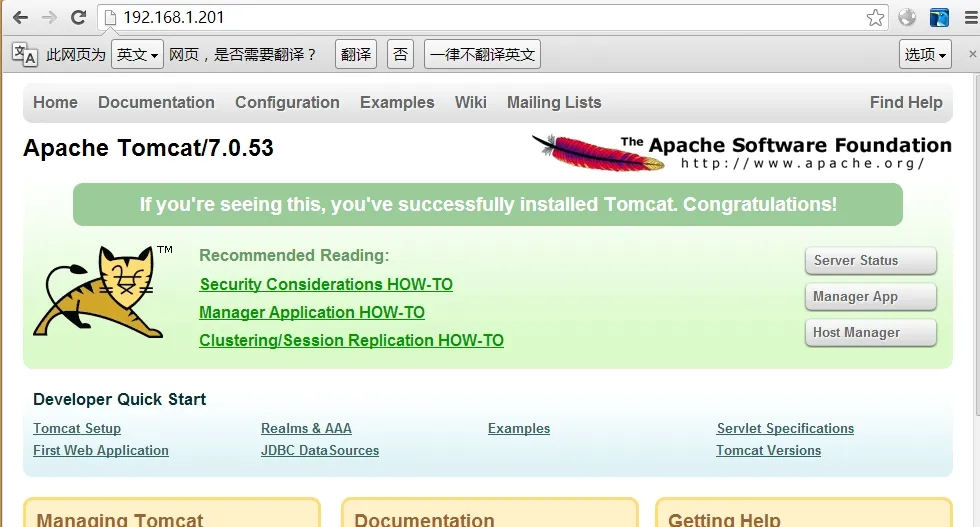
Task: Open the First Web Application link
Action: click(101, 451)
